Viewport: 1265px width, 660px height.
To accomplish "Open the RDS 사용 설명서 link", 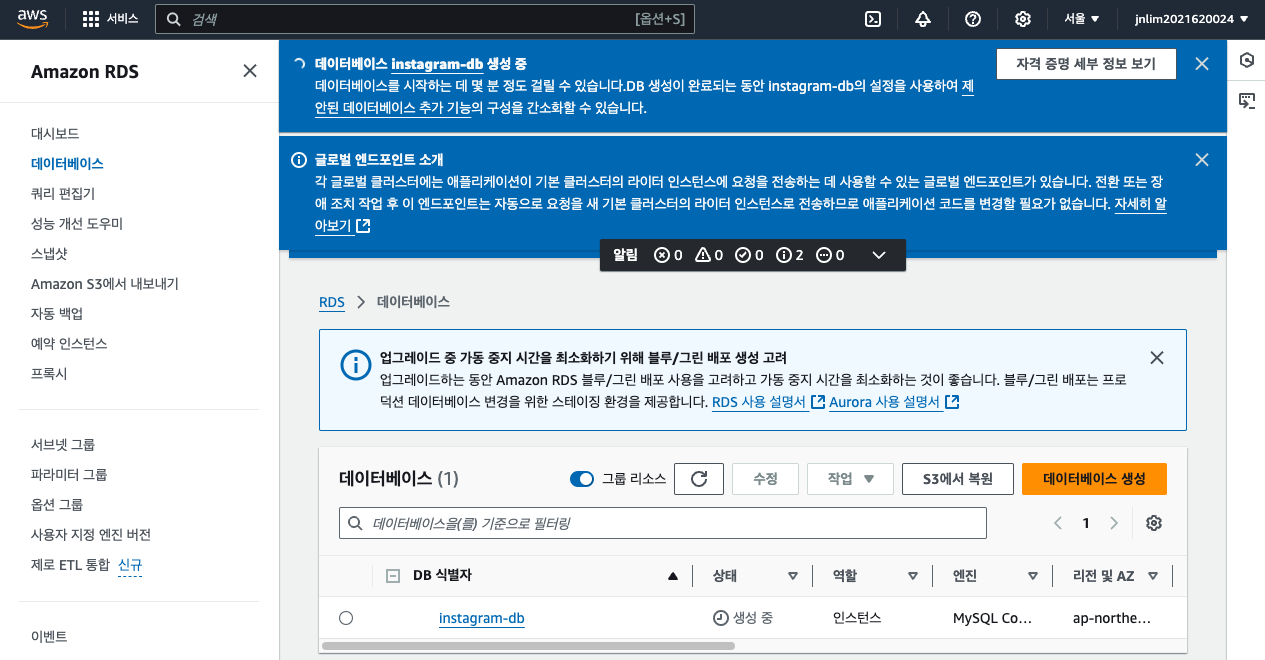I will point(768,402).
